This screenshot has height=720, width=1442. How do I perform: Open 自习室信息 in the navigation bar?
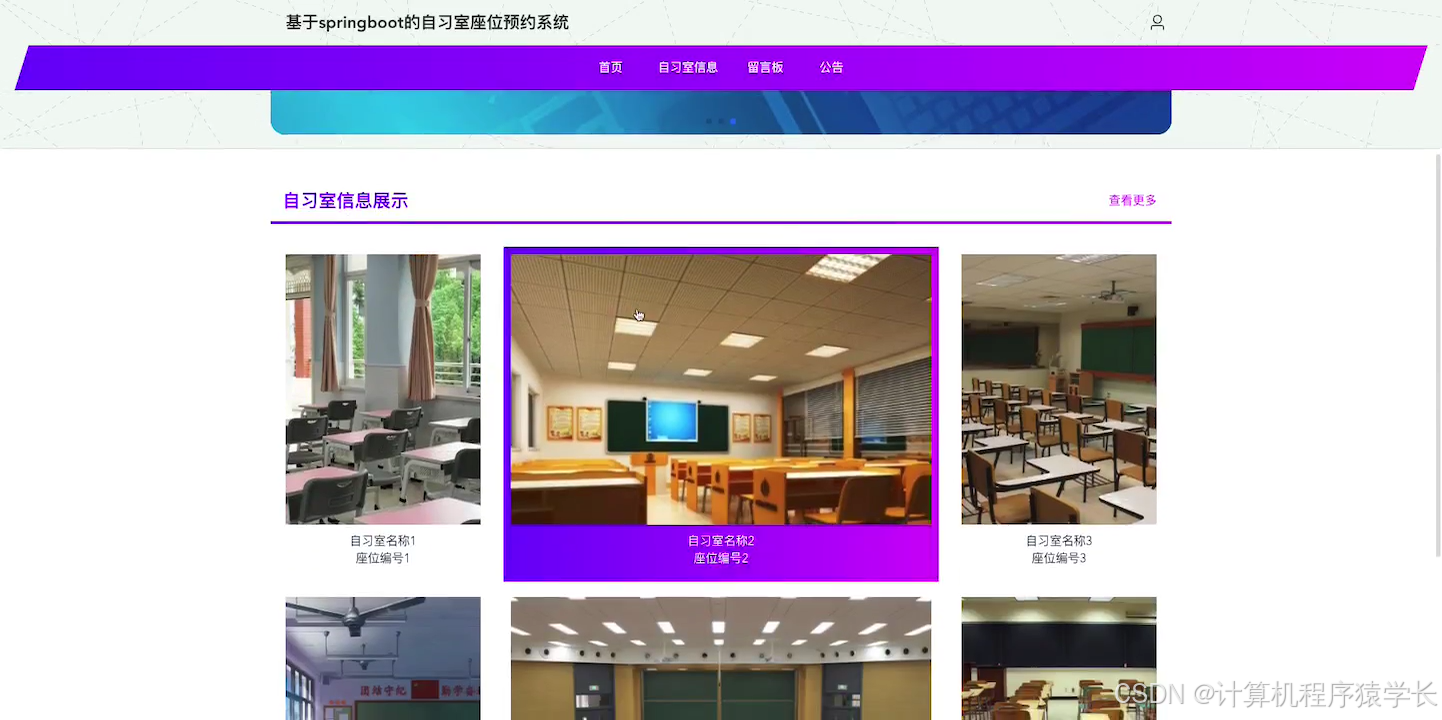click(687, 67)
